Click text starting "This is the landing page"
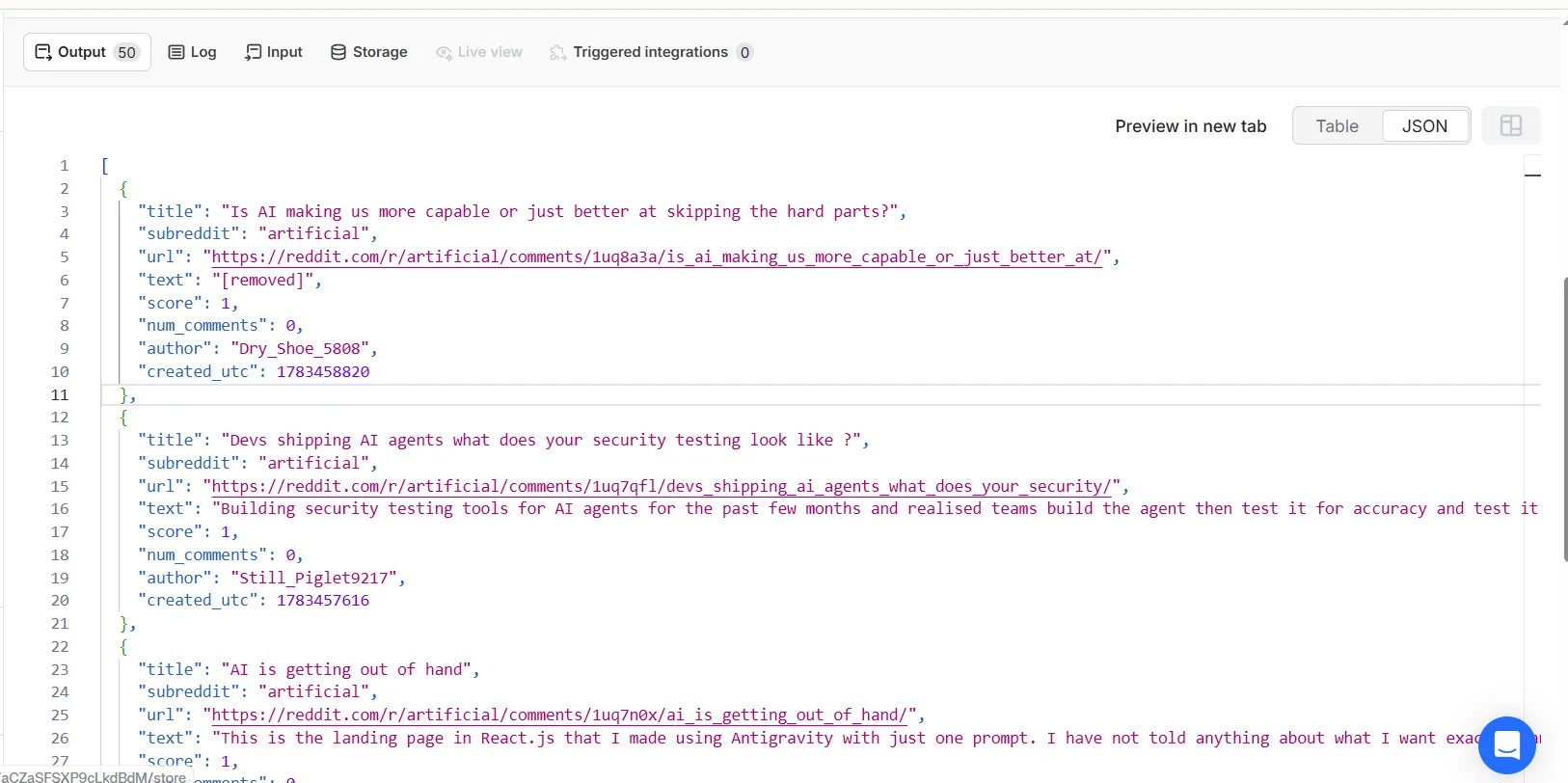This screenshot has width=1568, height=783. tap(875, 738)
